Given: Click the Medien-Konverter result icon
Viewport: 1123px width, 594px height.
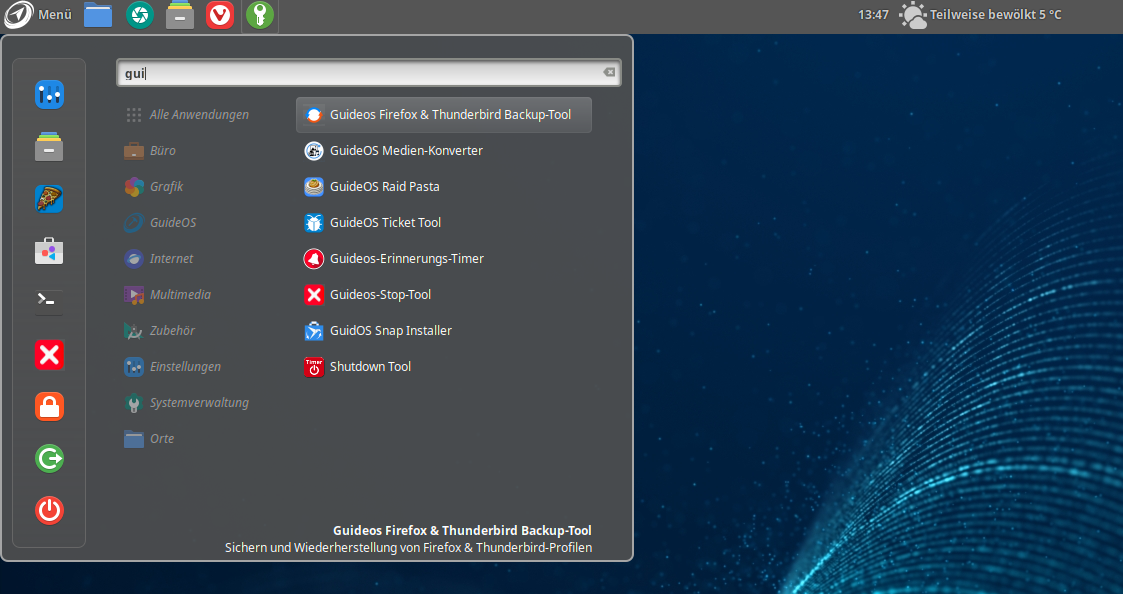Looking at the screenshot, I should pyautogui.click(x=314, y=150).
